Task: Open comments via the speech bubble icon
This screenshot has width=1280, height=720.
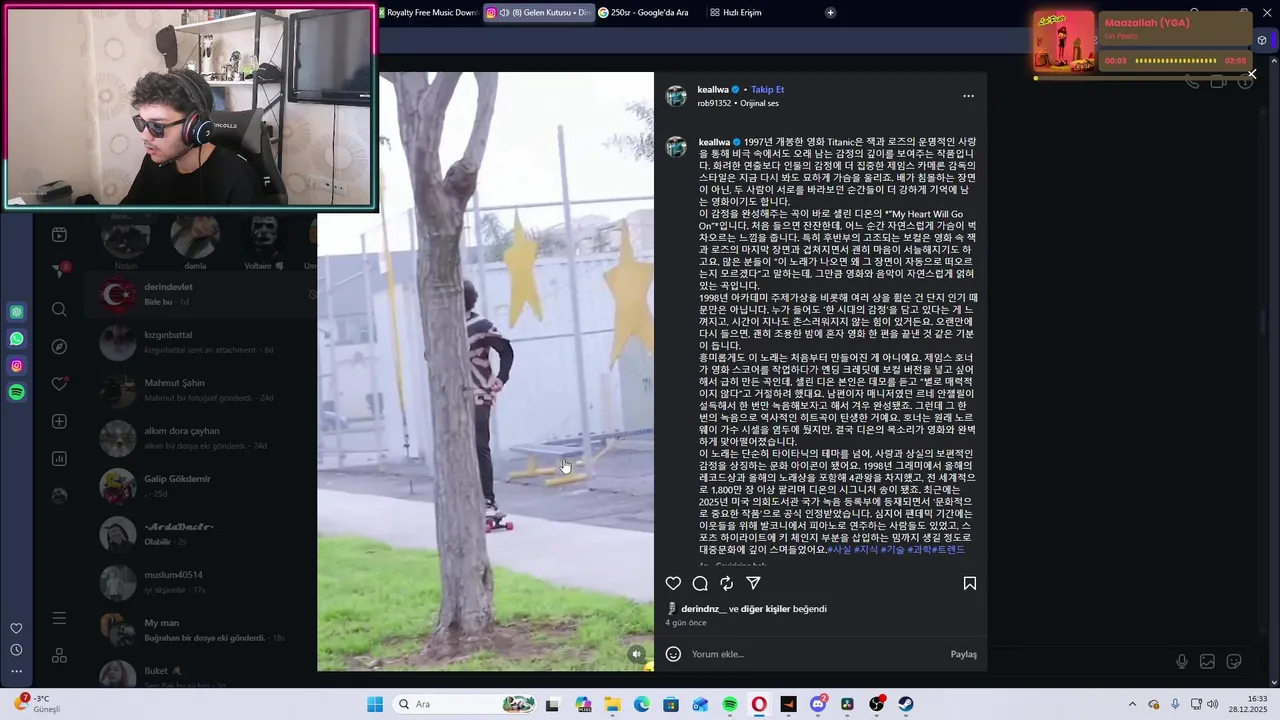Action: point(700,584)
